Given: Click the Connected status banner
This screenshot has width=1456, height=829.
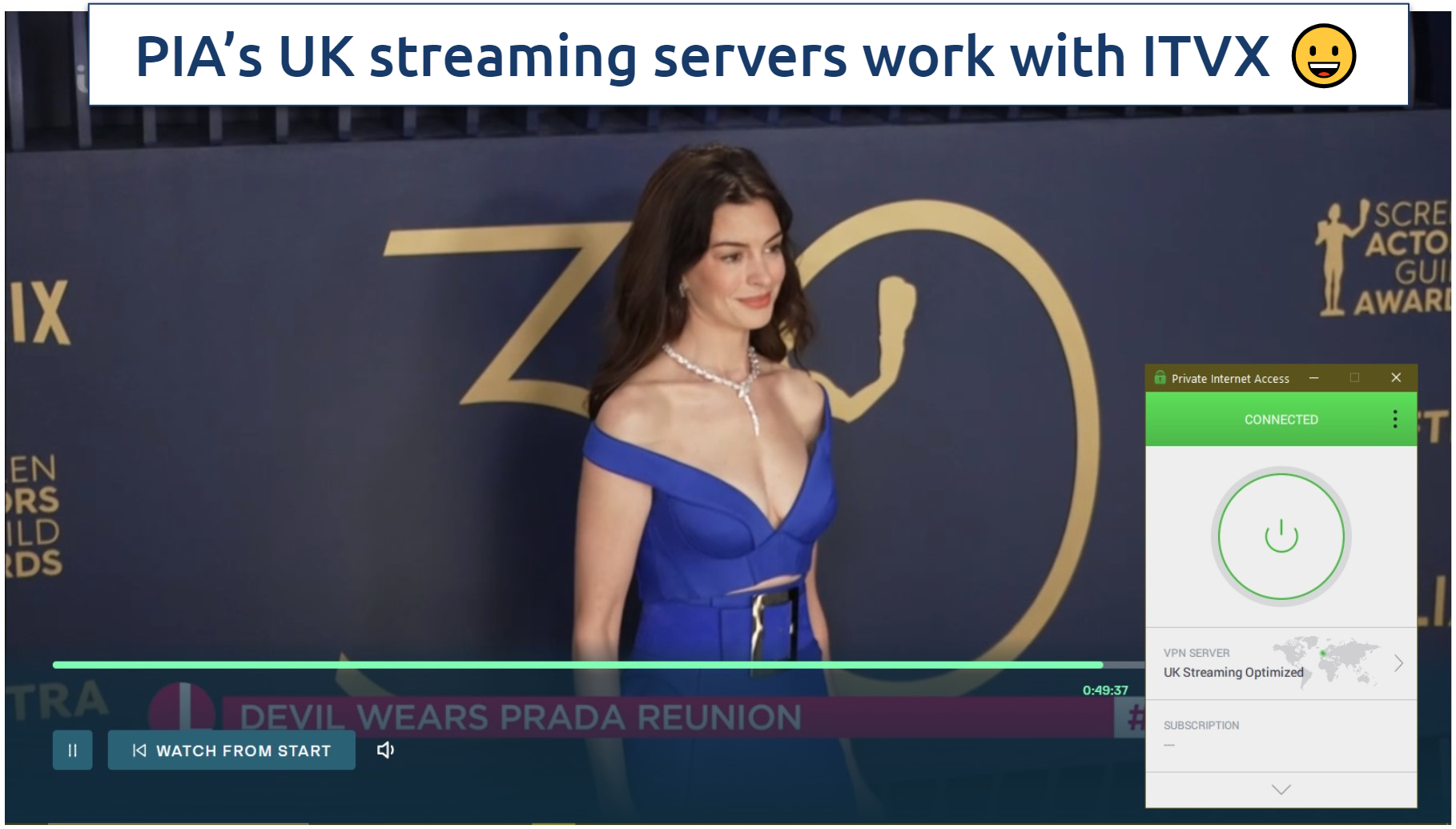Looking at the screenshot, I should click(1281, 419).
